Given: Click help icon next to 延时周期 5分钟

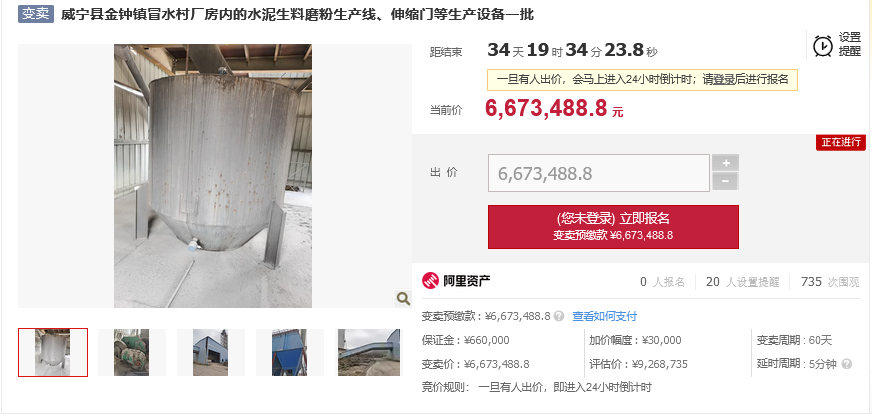Looking at the screenshot, I should [847, 364].
